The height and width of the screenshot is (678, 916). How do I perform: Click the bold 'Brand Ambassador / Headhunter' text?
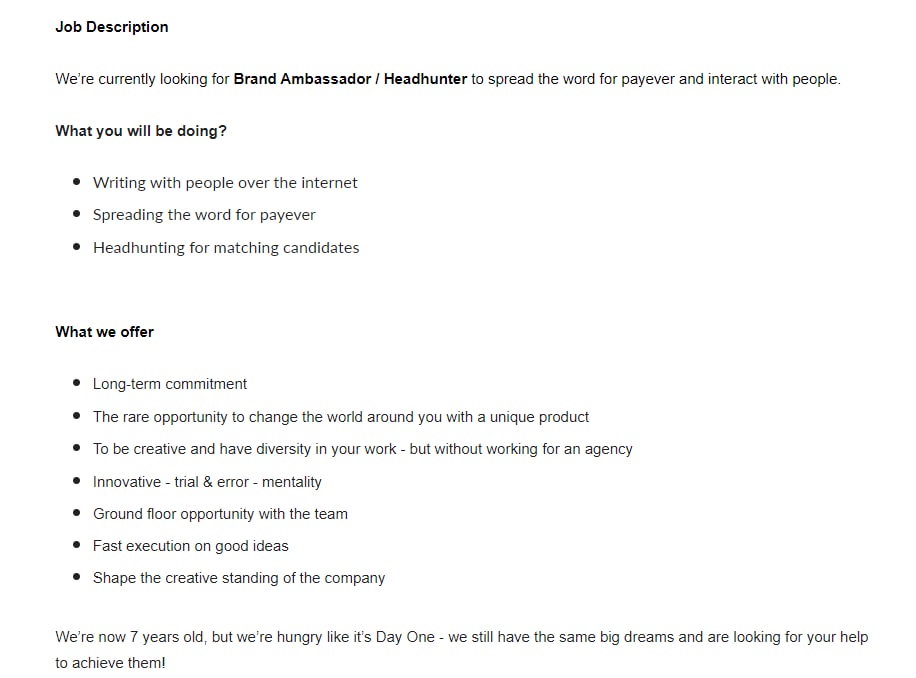(351, 79)
